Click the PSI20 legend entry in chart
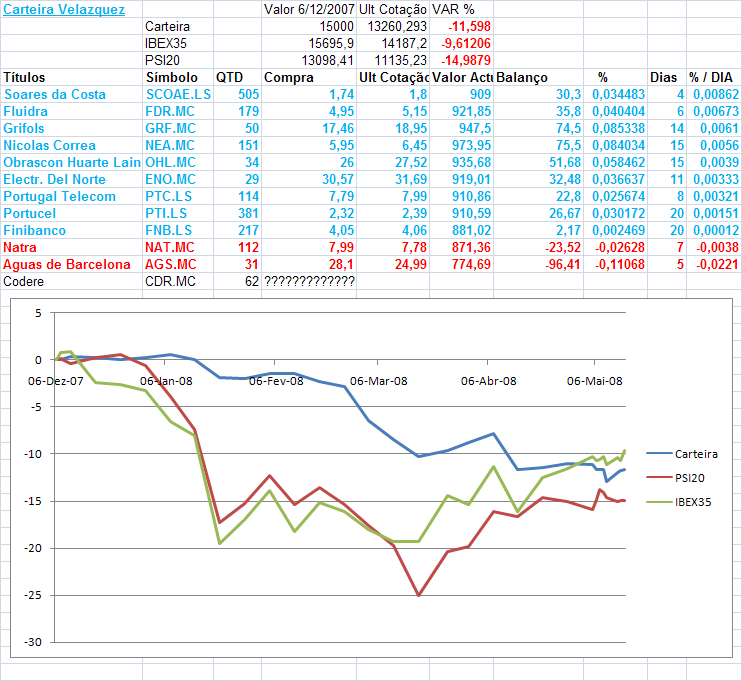The width and height of the screenshot is (742, 681). coord(675,478)
